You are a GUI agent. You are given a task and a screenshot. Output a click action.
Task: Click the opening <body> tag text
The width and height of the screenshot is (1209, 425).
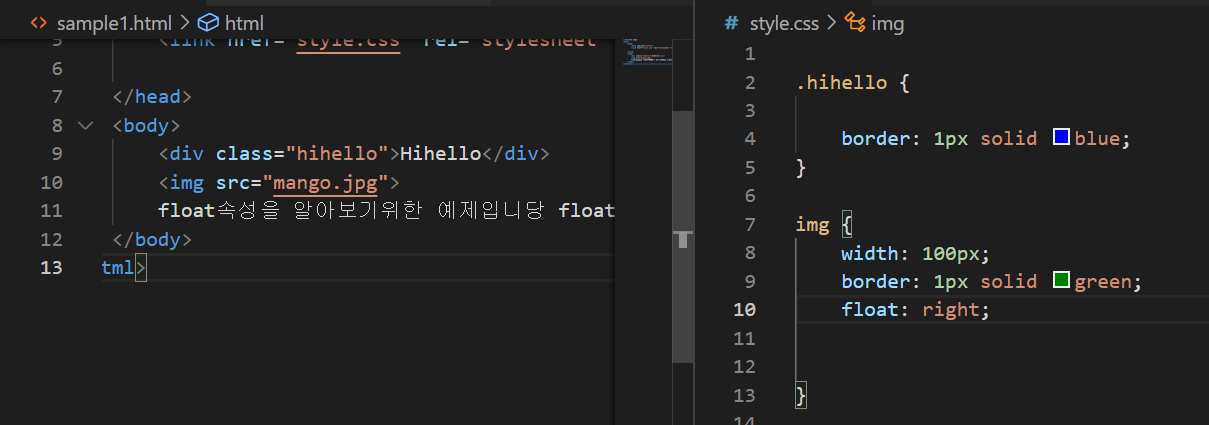[147, 126]
